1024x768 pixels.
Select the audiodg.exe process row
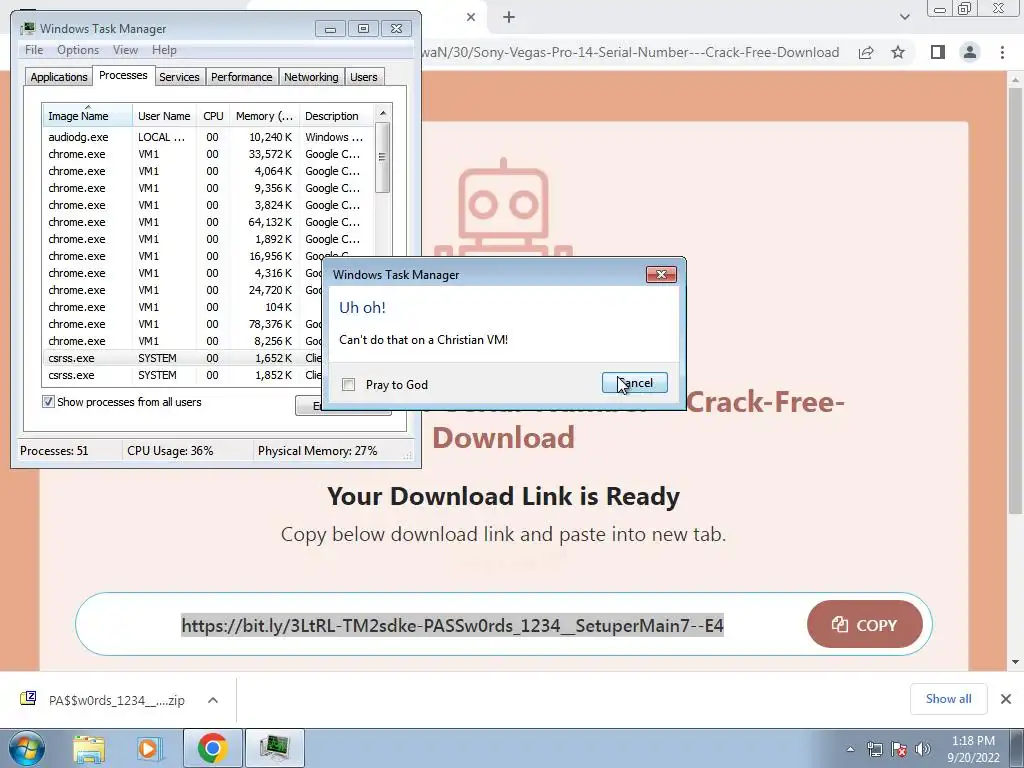[x=208, y=137]
